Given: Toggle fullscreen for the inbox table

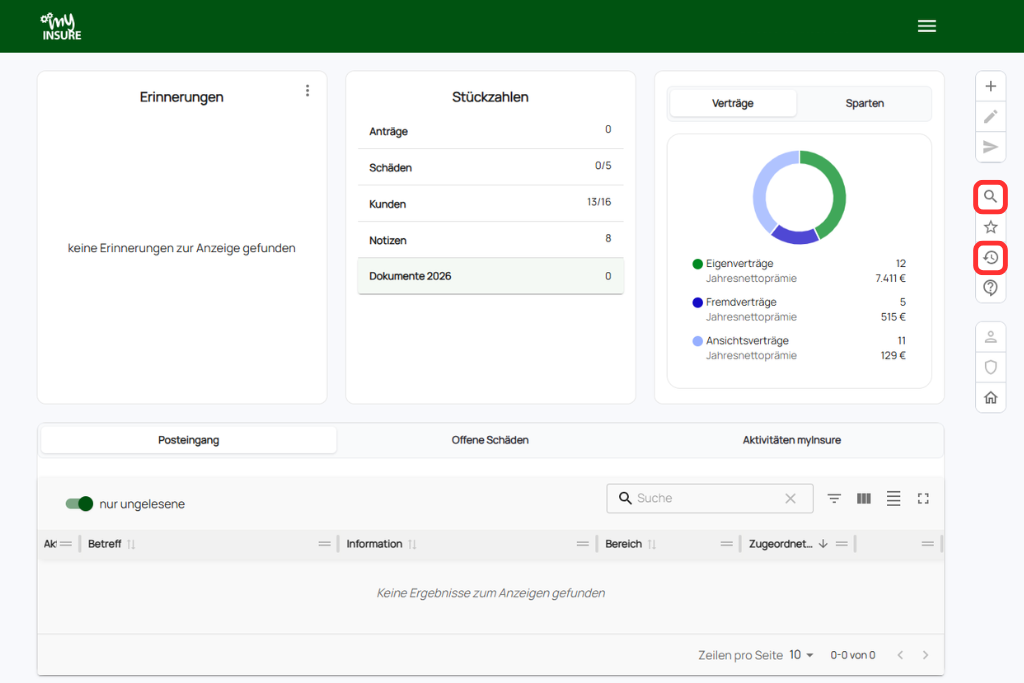Looking at the screenshot, I should 923,498.
